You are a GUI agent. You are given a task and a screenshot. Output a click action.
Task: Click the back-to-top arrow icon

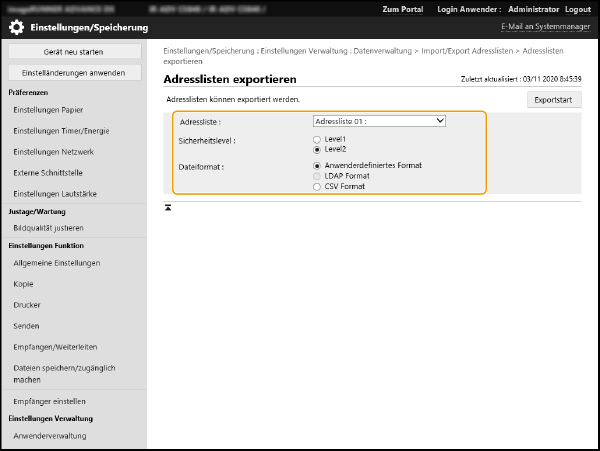(x=168, y=207)
